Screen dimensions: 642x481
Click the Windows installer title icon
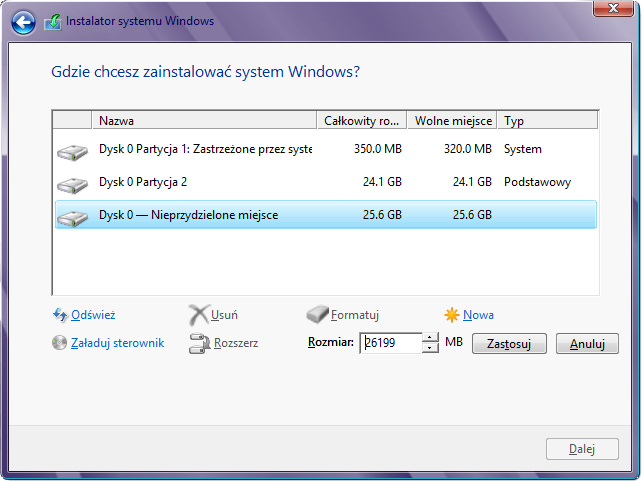(53, 22)
